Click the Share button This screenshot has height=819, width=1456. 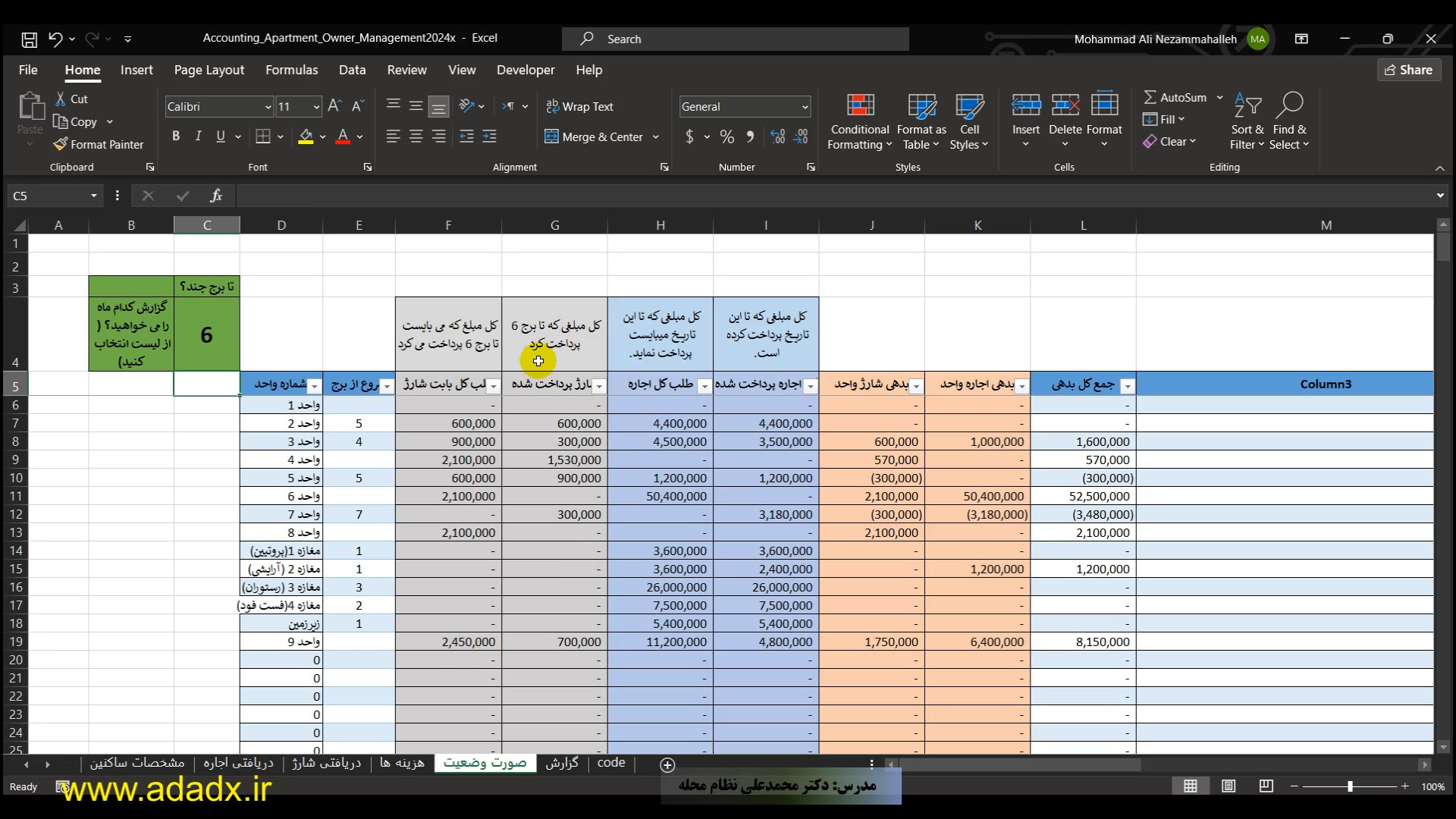1409,70
